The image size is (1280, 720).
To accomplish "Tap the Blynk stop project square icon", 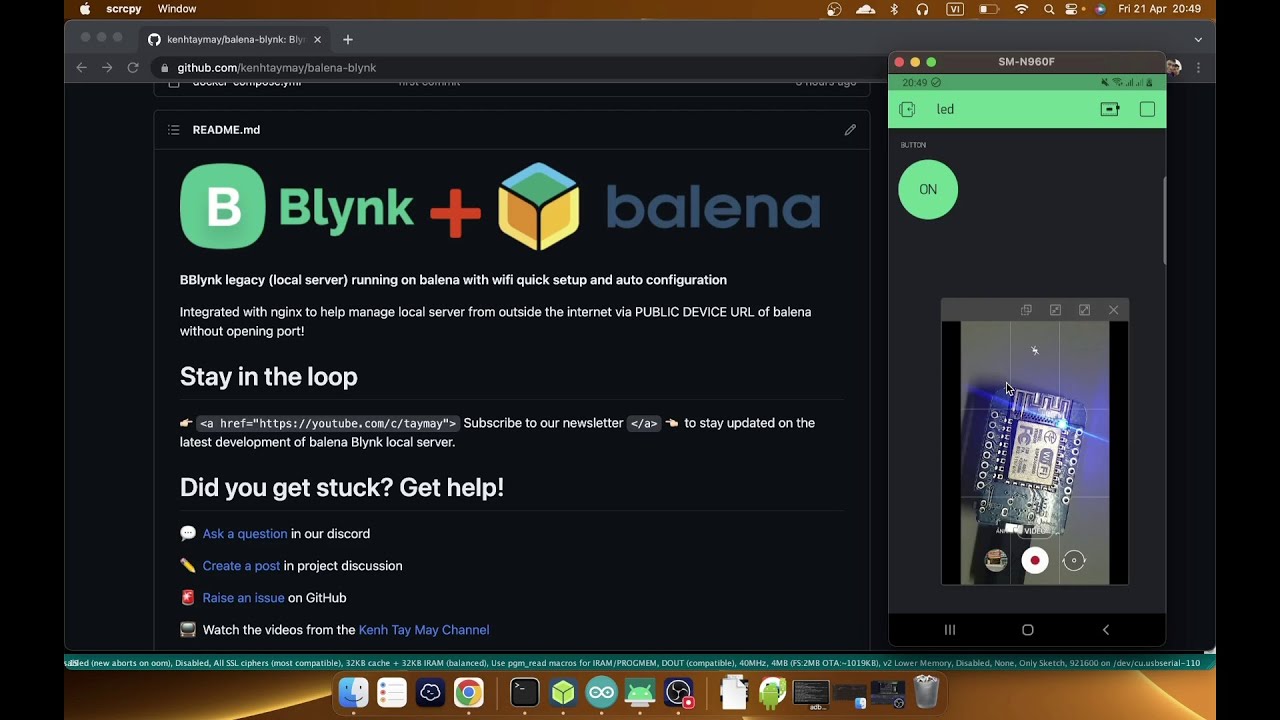I will click(1147, 109).
